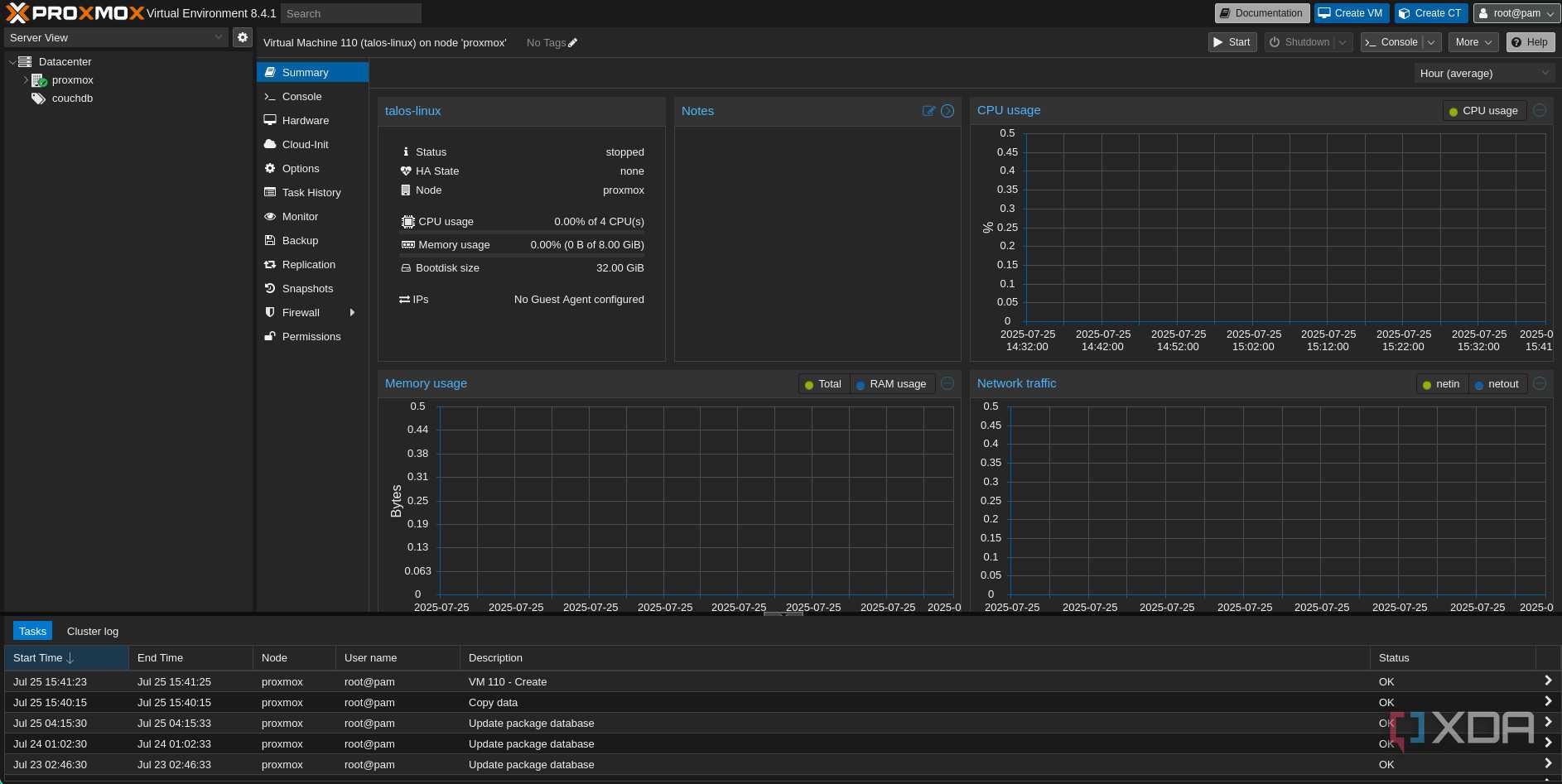Toggle netout series in Network traffic legend
The width and height of the screenshot is (1562, 784).
tap(1498, 384)
